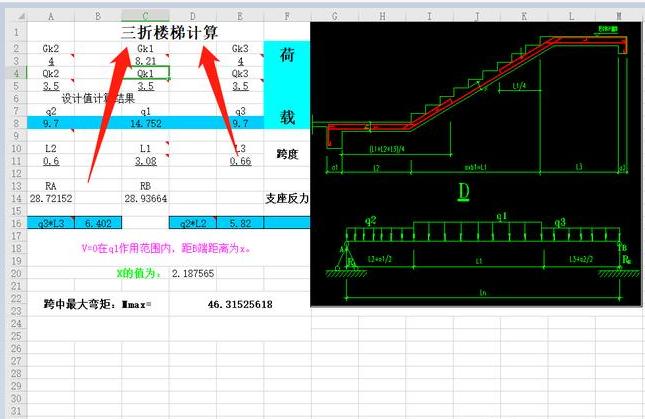Select the Gk2 label cell
Viewport: 645px width, 419px height.
click(51, 49)
